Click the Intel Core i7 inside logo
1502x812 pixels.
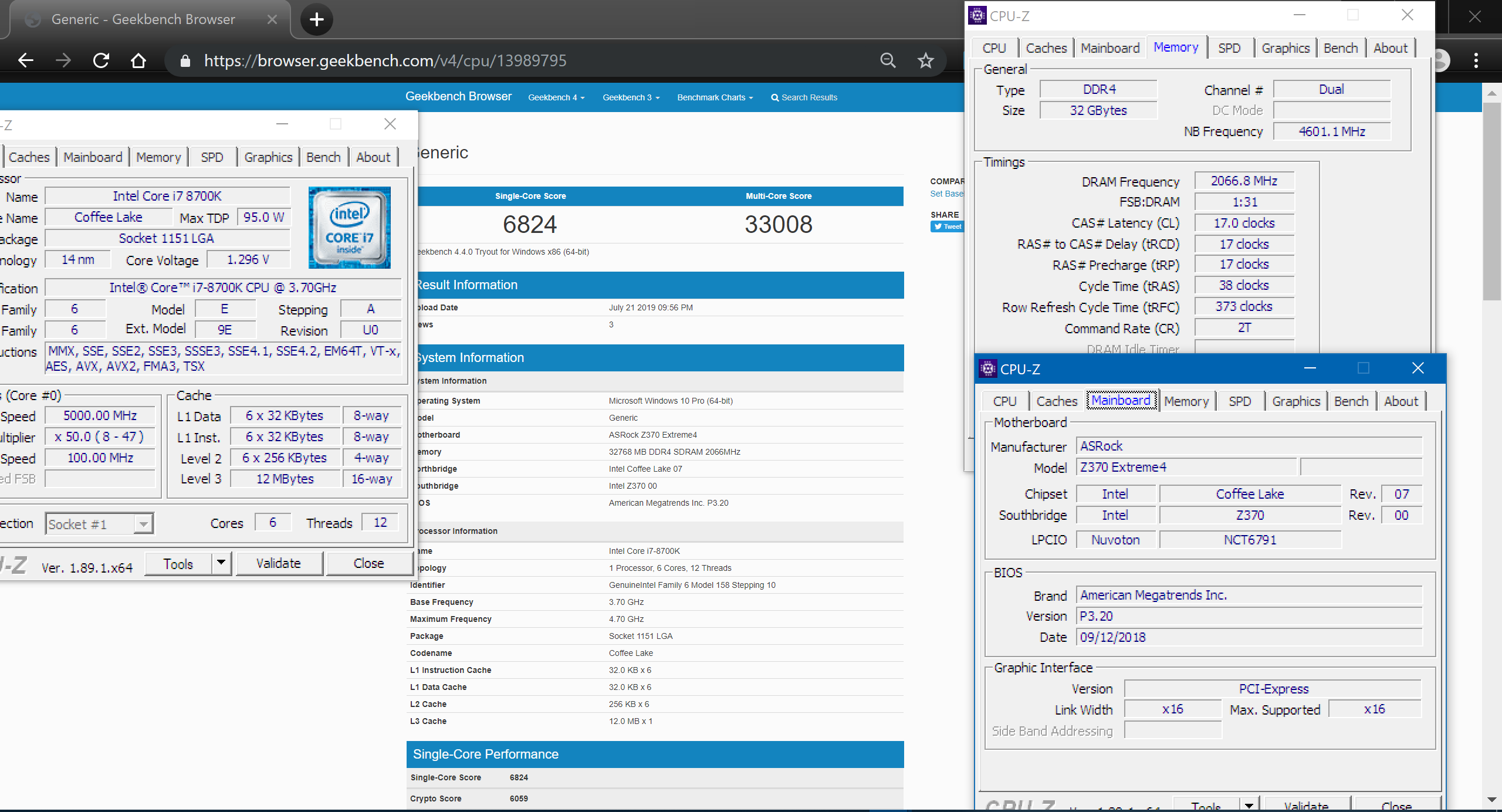350,228
